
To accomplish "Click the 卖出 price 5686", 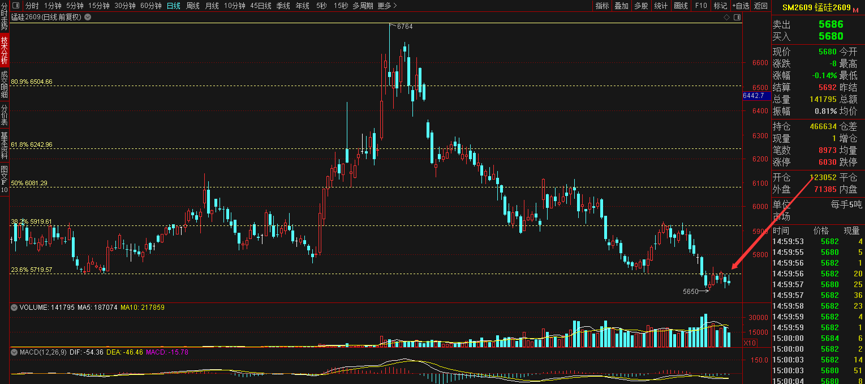I will (x=831, y=24).
